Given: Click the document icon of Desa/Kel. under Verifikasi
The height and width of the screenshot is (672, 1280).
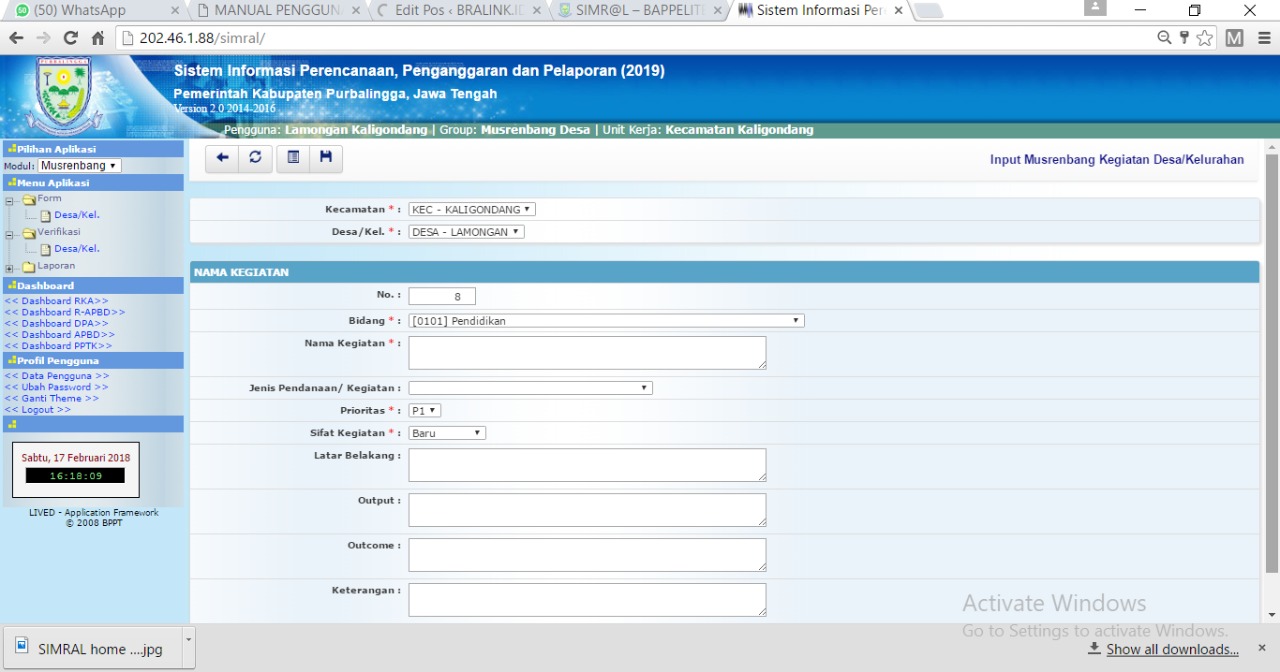Looking at the screenshot, I should point(45,250).
